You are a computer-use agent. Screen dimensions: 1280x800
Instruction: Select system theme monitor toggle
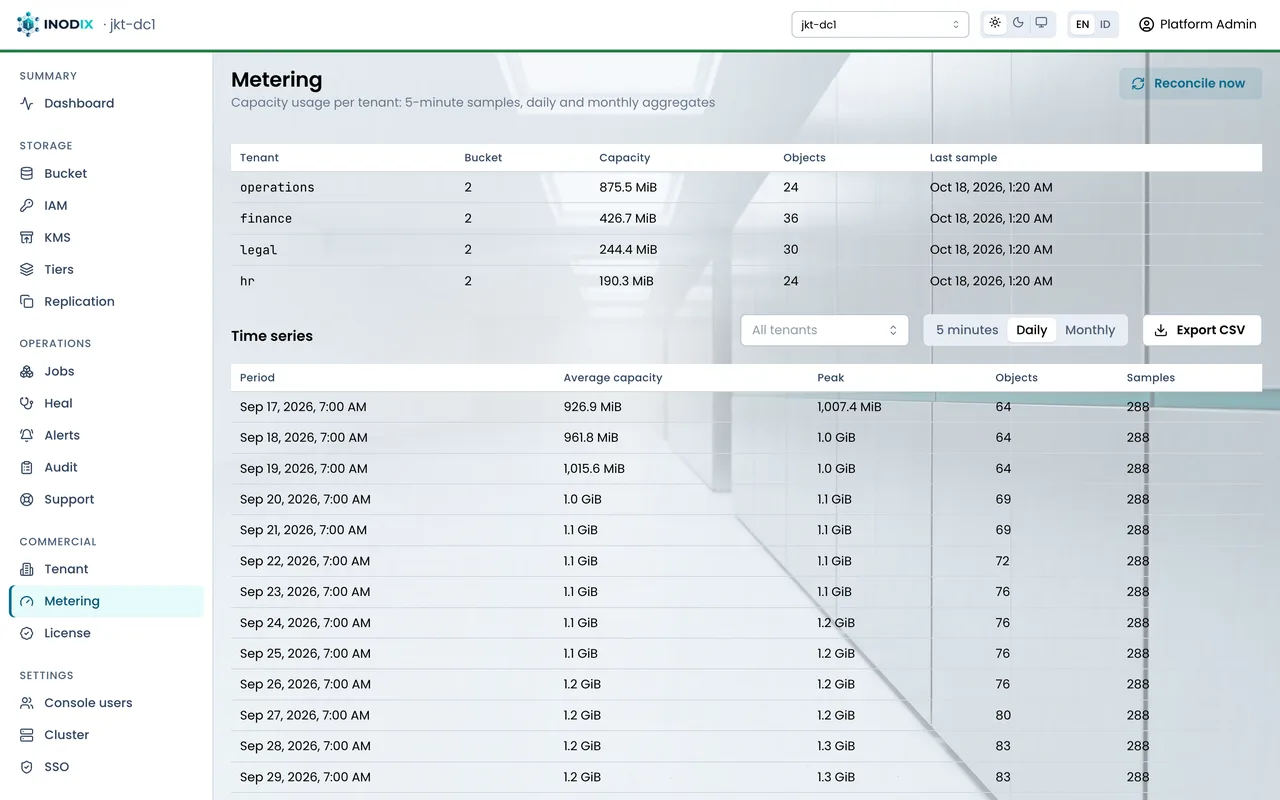[x=1041, y=23]
